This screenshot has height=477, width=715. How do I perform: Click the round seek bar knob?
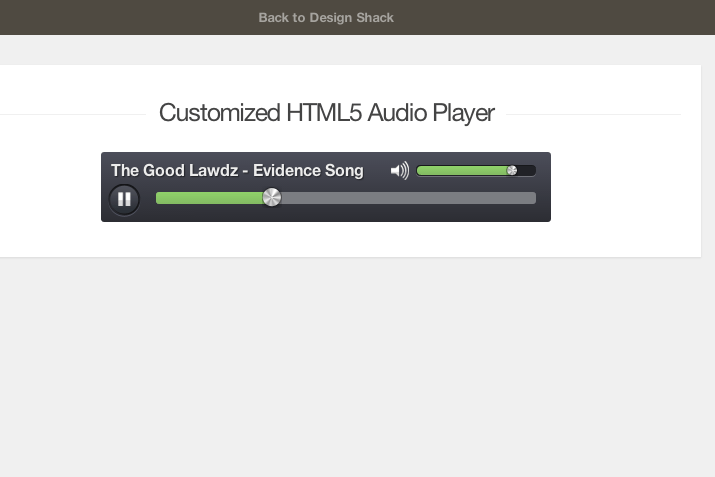click(272, 197)
